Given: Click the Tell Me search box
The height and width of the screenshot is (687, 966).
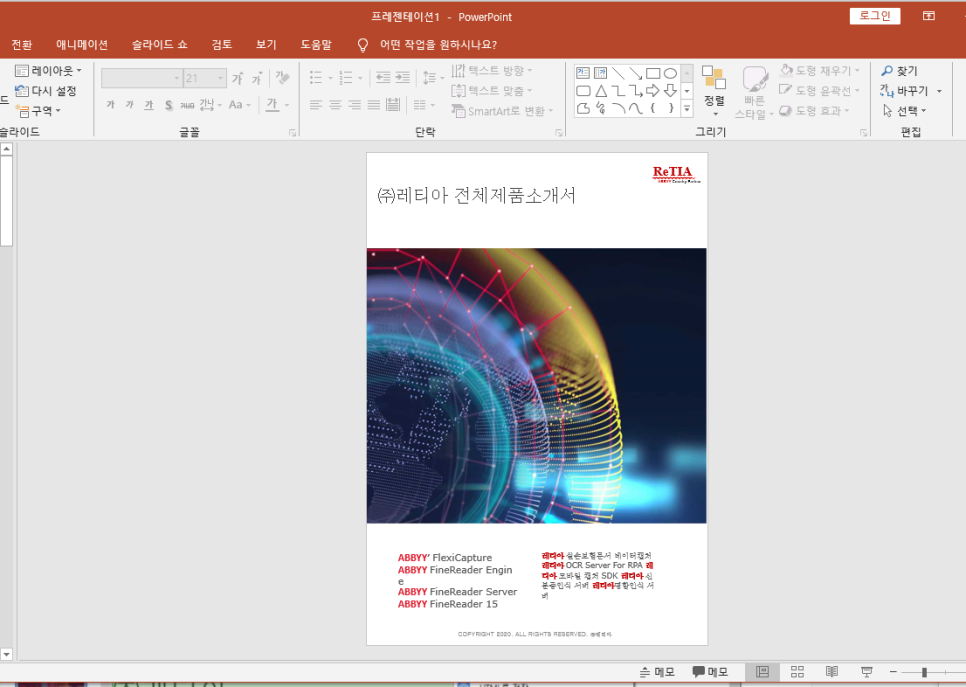Looking at the screenshot, I should (x=427, y=44).
